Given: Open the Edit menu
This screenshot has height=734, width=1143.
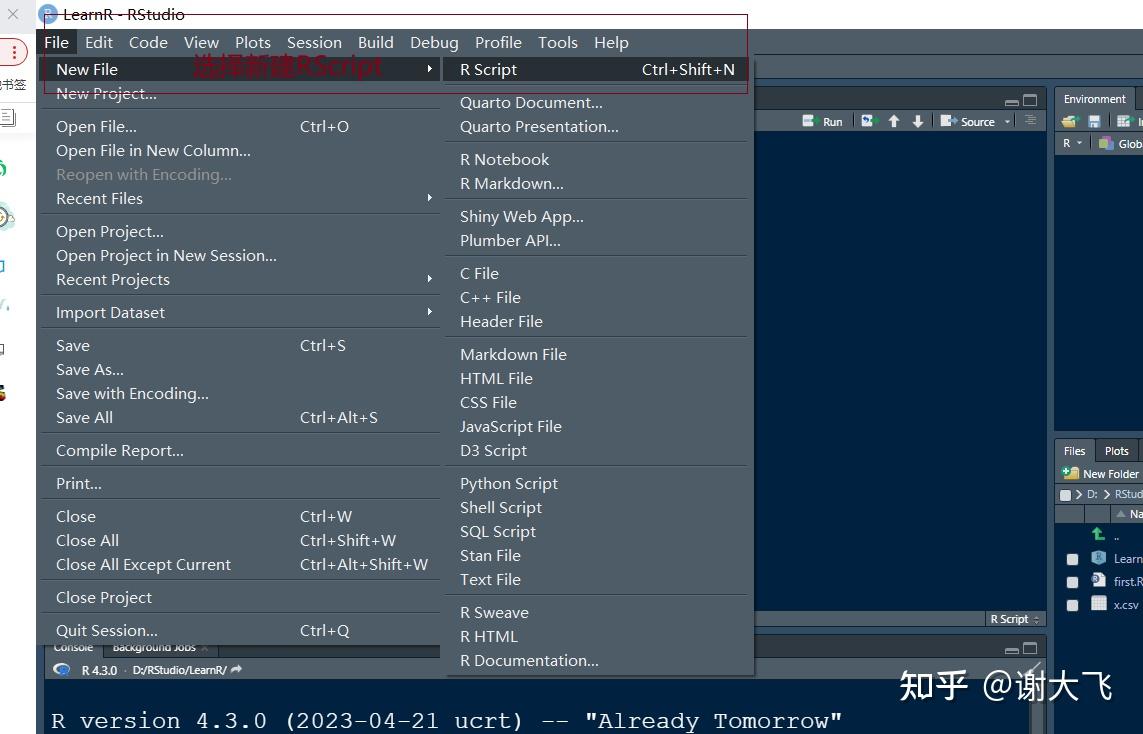Looking at the screenshot, I should pos(98,42).
